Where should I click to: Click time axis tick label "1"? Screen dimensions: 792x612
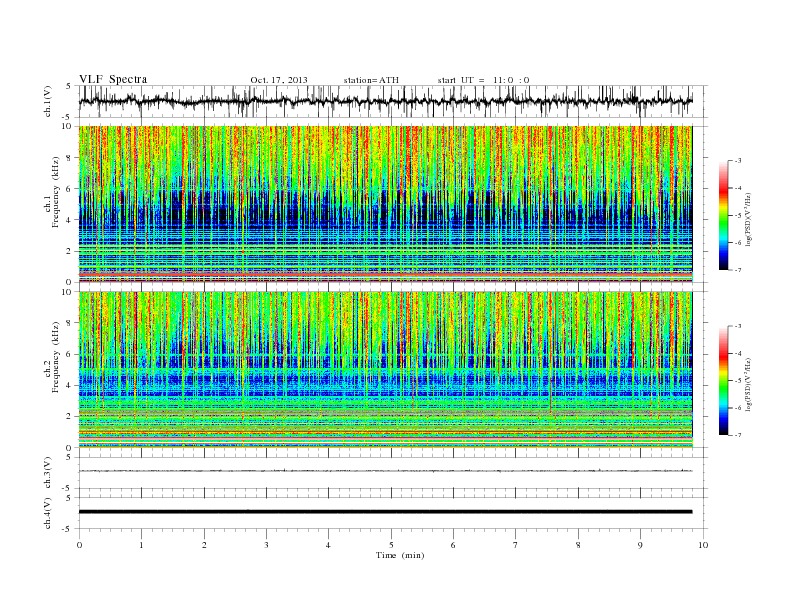(142, 545)
